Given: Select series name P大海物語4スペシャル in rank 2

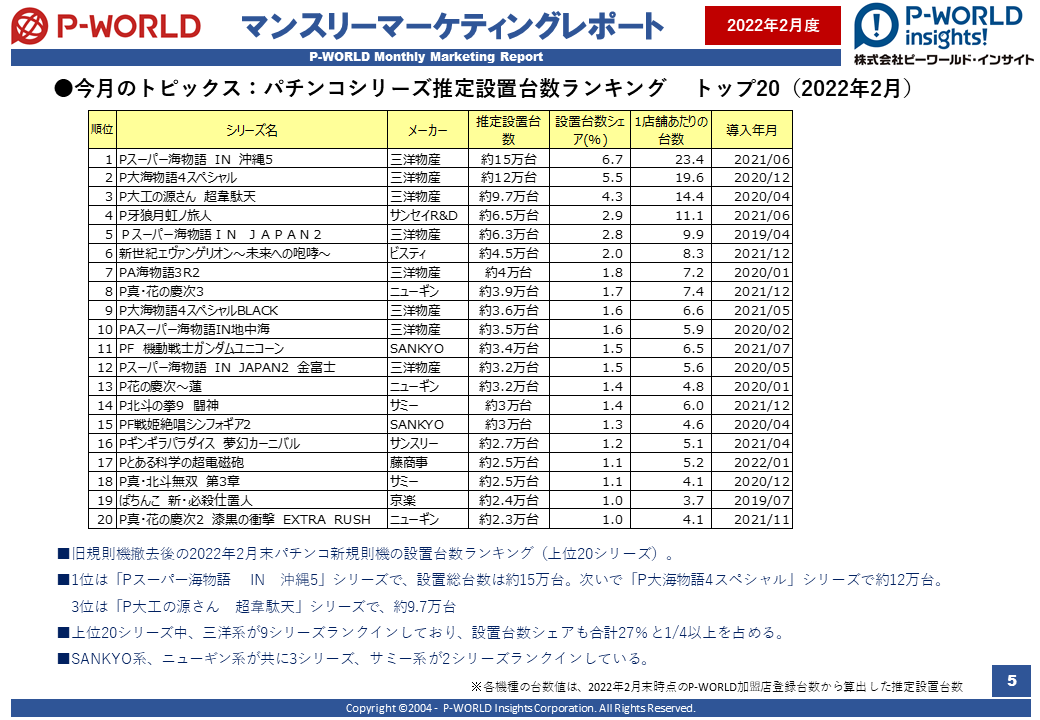Looking at the screenshot, I should 178,178.
